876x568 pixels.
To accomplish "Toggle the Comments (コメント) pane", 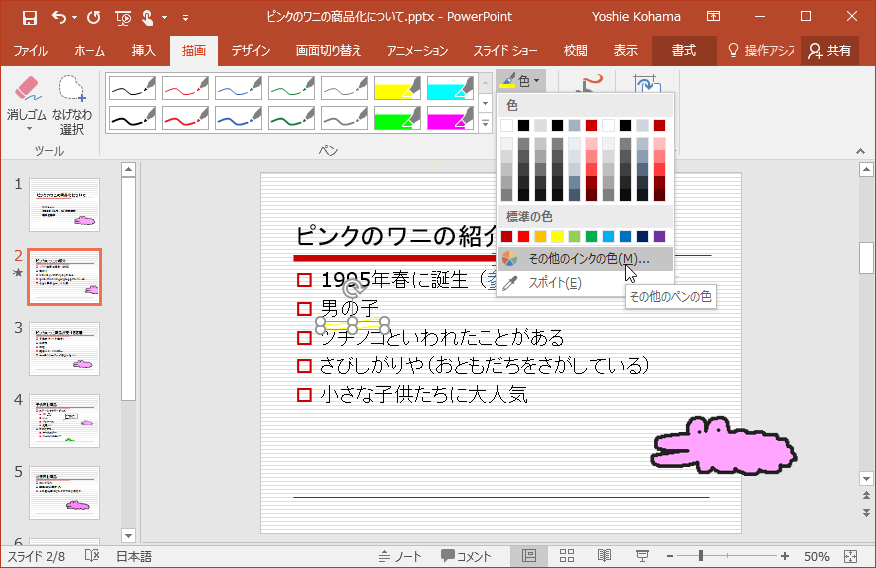I will point(467,556).
